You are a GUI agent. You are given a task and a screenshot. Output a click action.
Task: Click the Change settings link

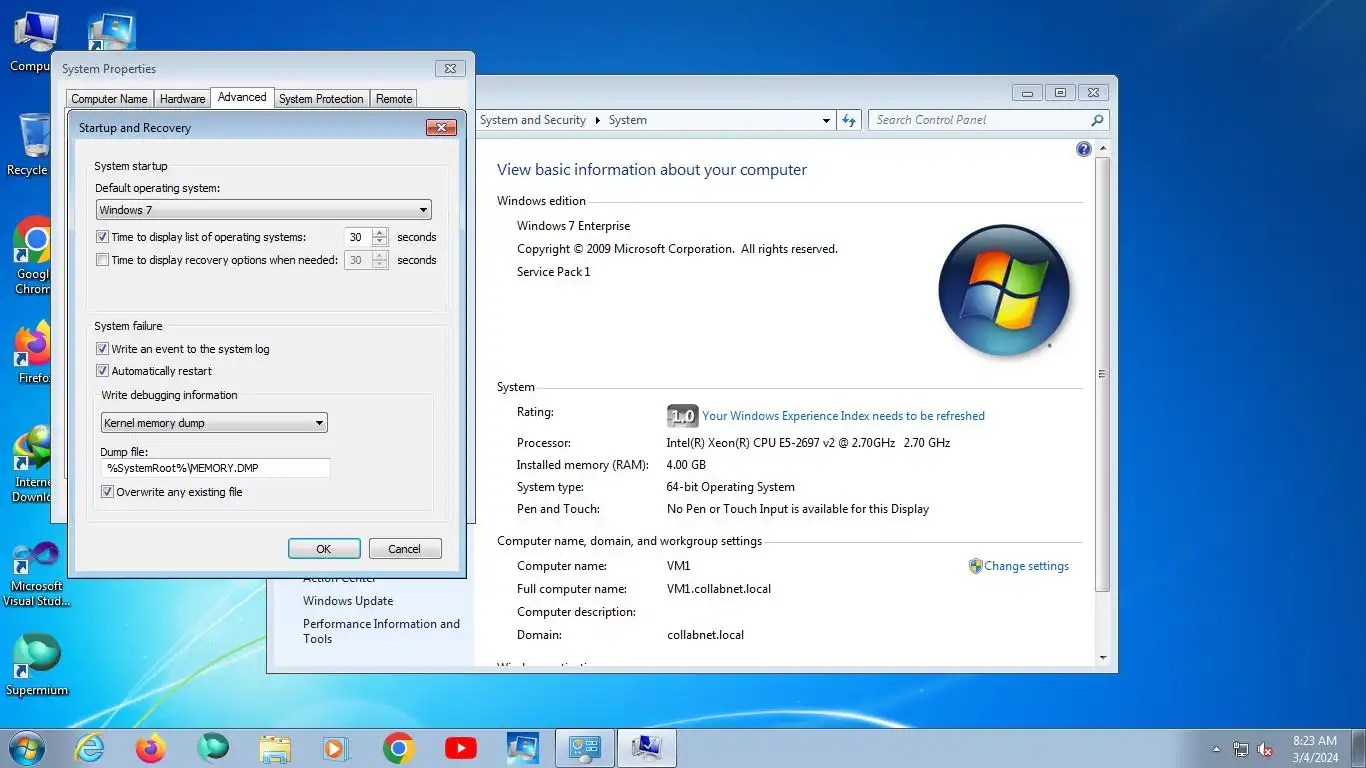tap(1026, 566)
